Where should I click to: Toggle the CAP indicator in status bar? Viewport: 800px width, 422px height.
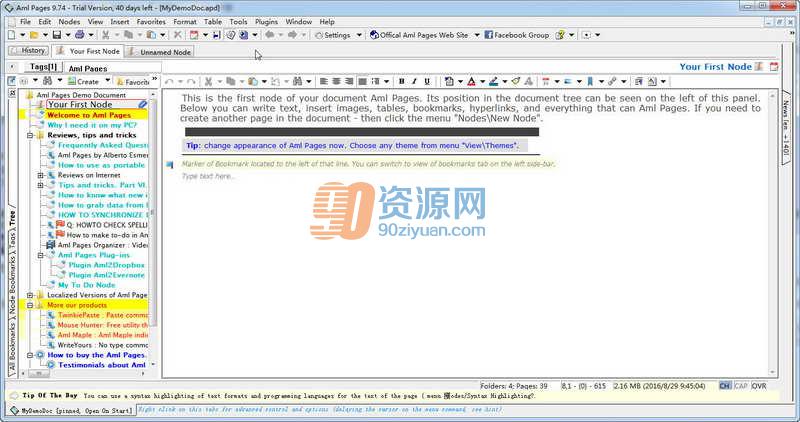(x=741, y=386)
